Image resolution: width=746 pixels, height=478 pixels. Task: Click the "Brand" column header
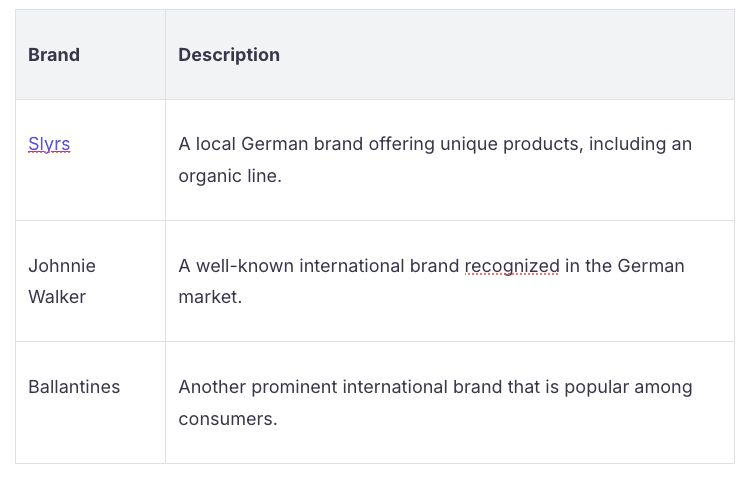pos(54,55)
